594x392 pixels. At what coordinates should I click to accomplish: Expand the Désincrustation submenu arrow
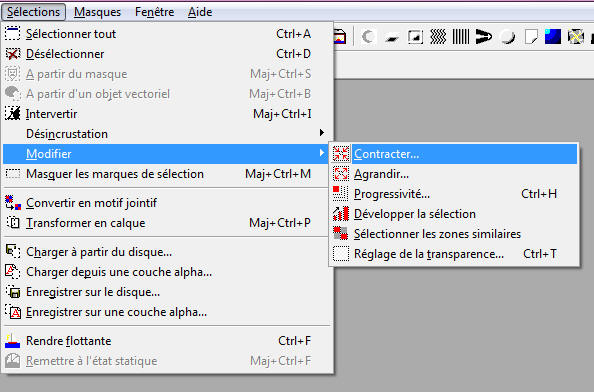click(x=322, y=133)
